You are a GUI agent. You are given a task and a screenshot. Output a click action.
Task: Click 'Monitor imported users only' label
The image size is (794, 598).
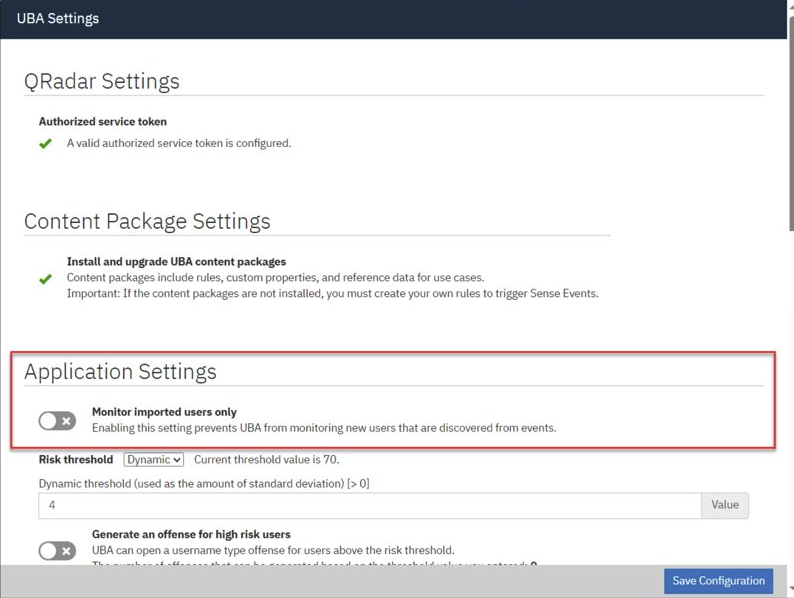tap(164, 412)
